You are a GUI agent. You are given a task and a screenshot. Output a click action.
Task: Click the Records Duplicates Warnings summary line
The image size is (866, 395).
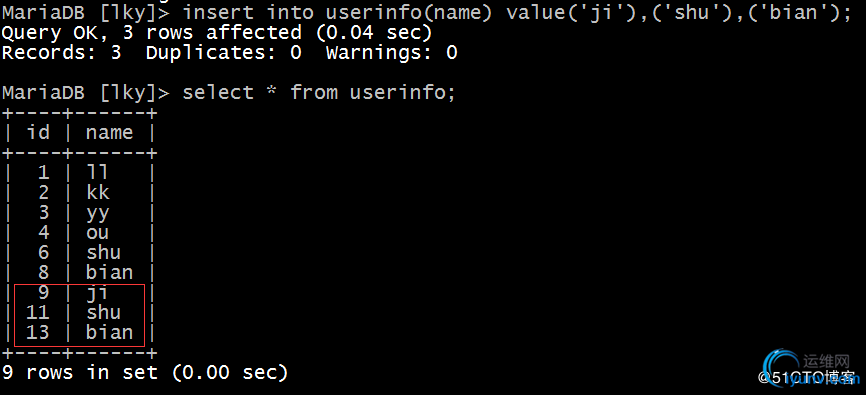coord(230,53)
